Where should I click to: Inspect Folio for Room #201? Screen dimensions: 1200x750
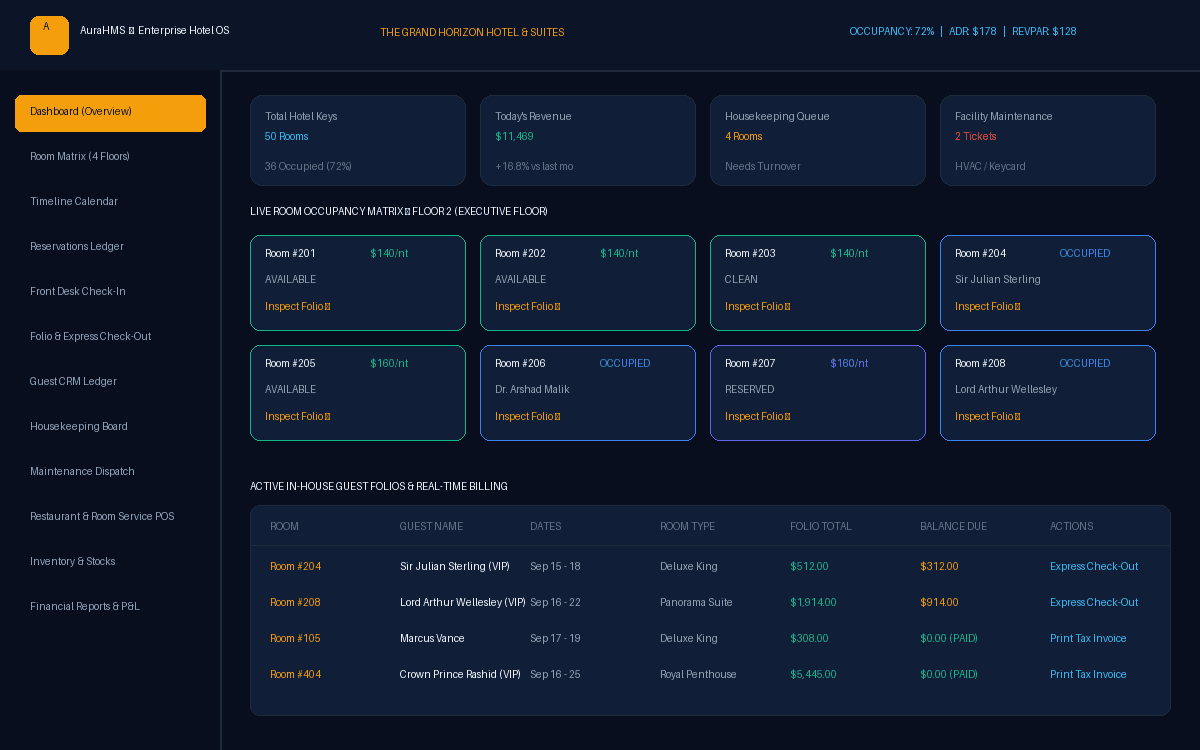(x=298, y=307)
